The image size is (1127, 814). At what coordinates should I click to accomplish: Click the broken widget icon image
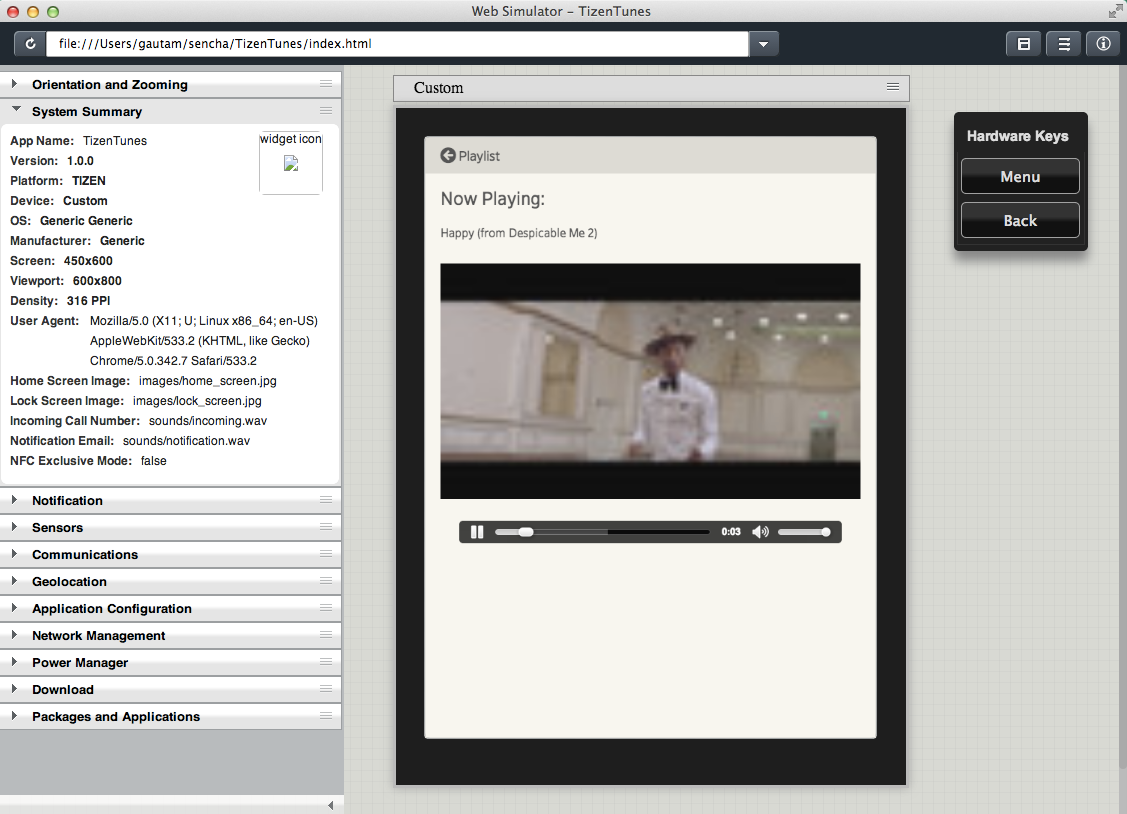click(290, 163)
